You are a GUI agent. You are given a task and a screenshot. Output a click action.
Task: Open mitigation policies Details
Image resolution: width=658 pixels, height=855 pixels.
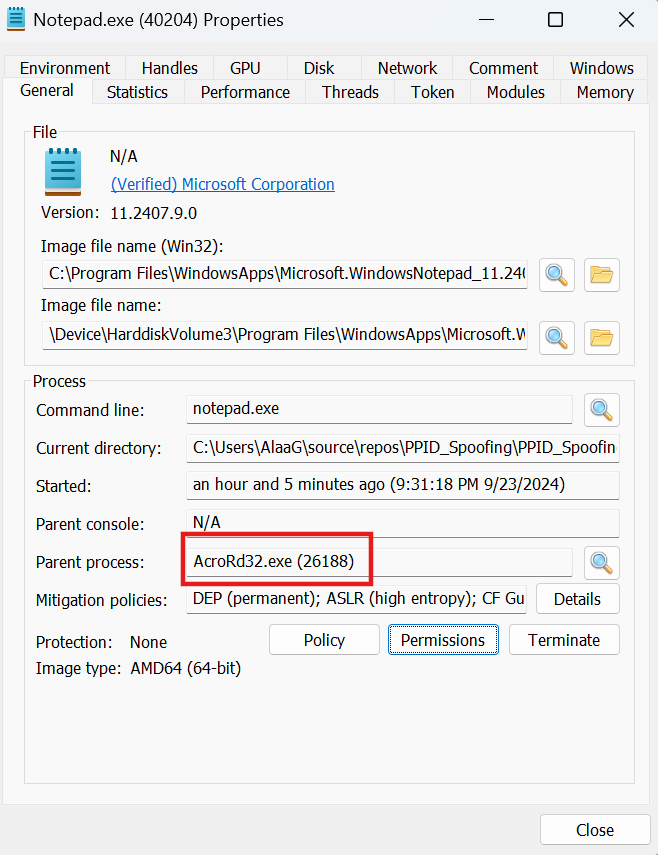pos(577,599)
